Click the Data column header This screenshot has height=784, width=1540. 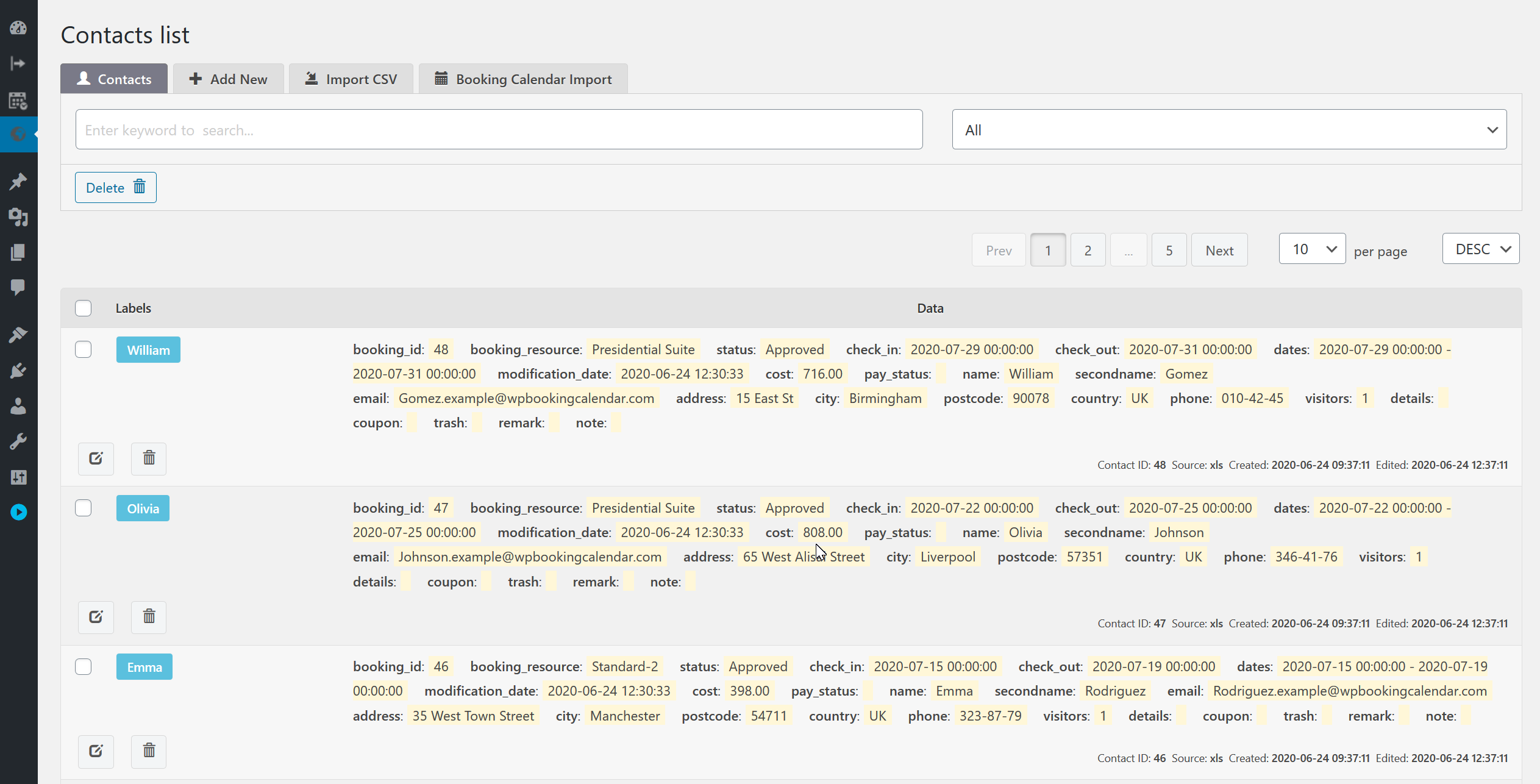click(930, 308)
